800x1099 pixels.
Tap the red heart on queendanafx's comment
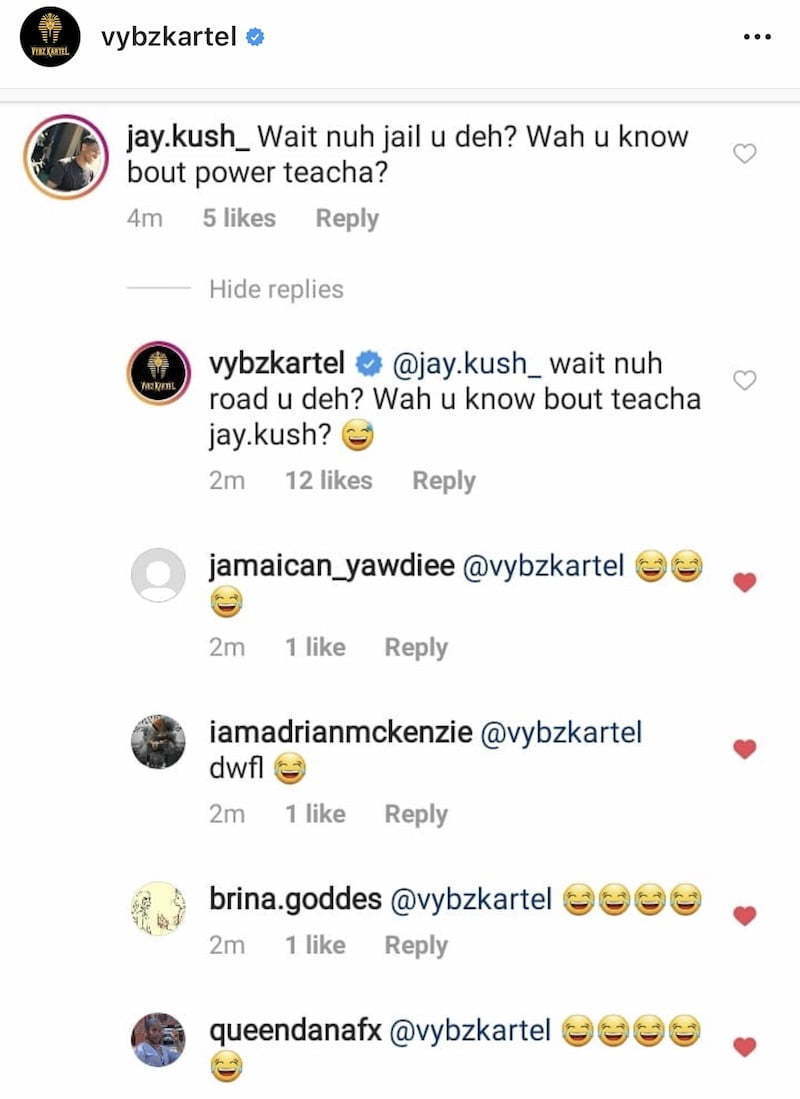745,1046
